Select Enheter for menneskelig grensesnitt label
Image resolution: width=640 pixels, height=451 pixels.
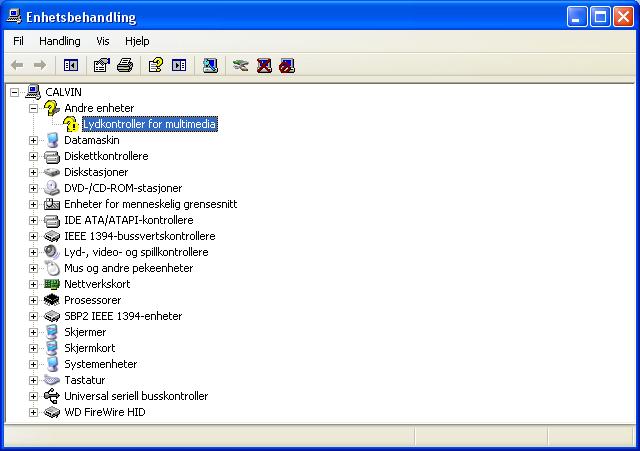(151, 204)
